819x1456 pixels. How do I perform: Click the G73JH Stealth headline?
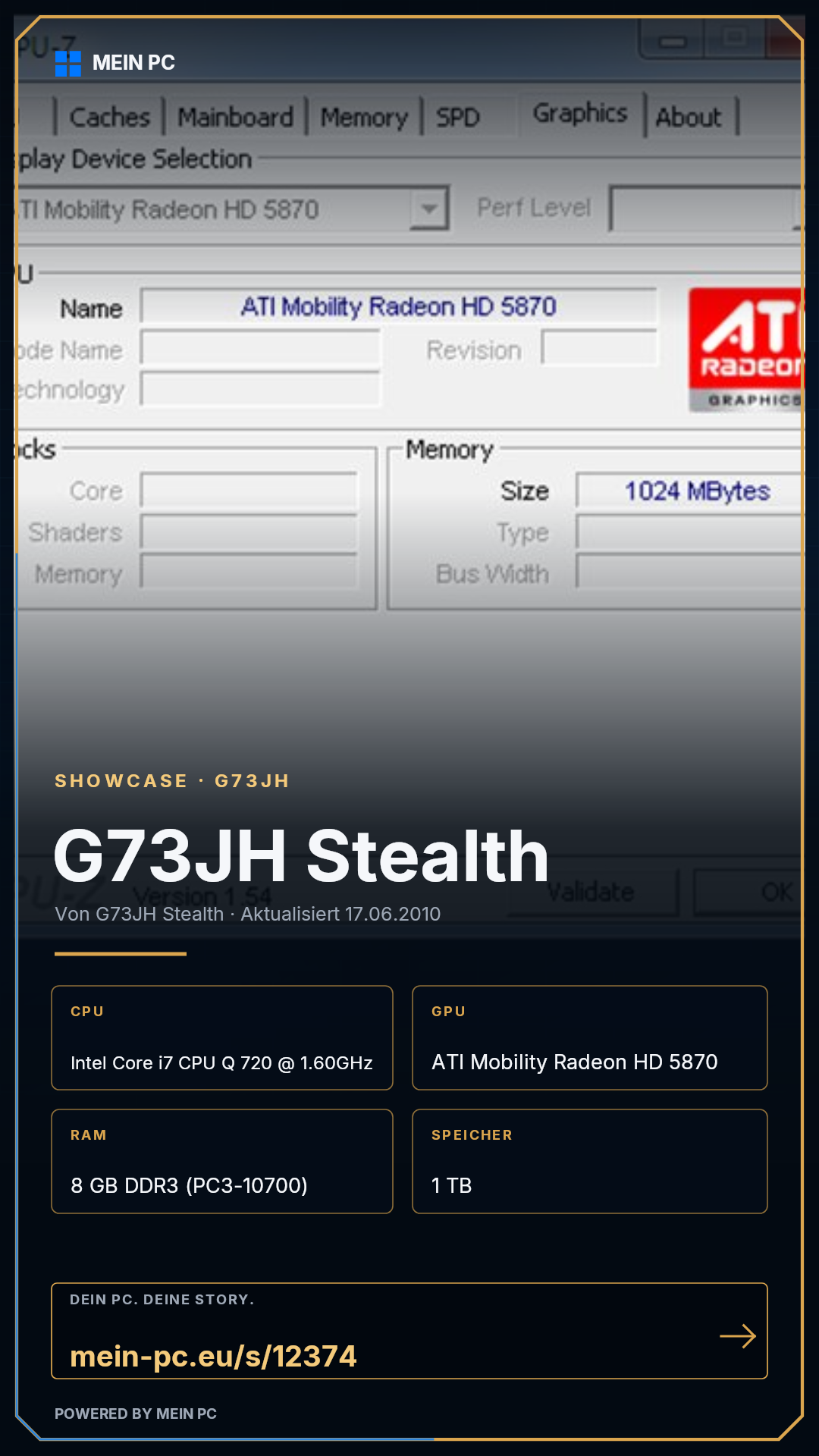[x=301, y=856]
